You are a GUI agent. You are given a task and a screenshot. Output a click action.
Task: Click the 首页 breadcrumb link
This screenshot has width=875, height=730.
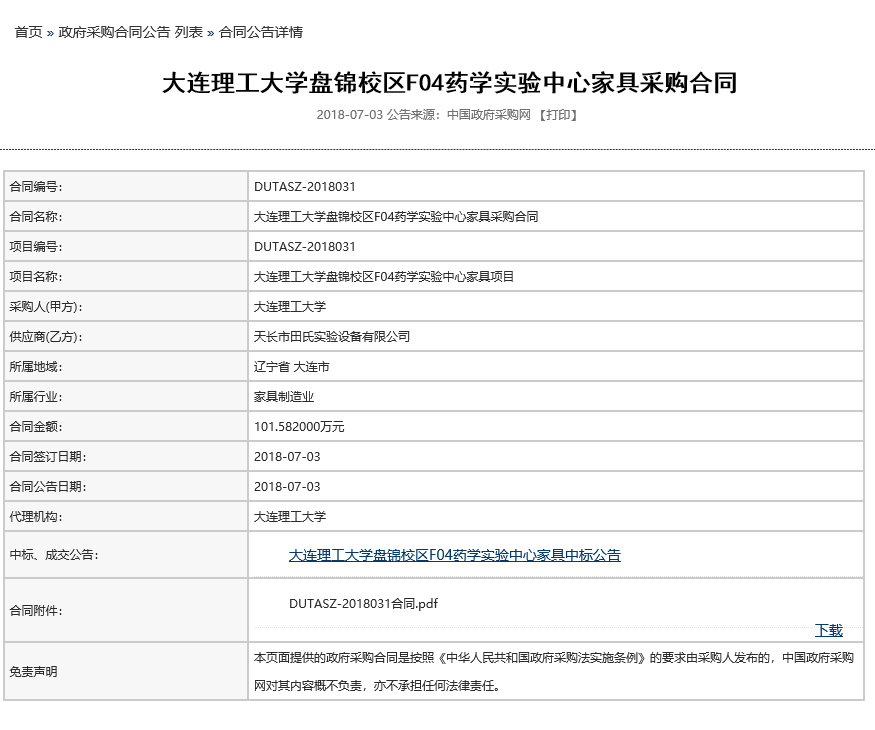coord(28,32)
